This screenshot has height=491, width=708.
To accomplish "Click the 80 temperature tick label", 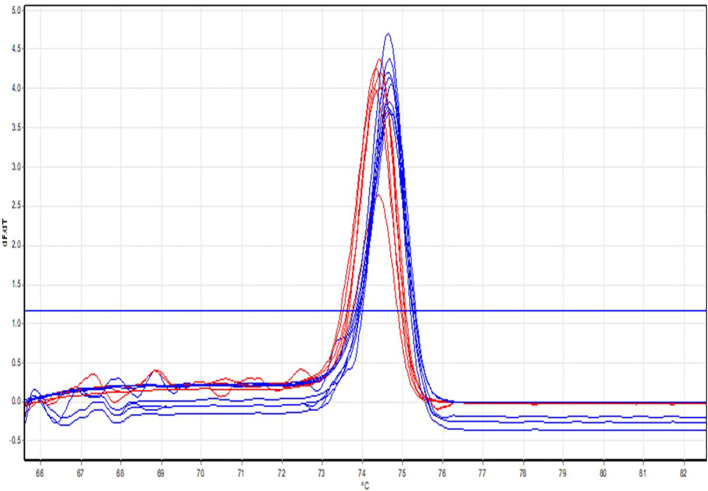I will [604, 473].
